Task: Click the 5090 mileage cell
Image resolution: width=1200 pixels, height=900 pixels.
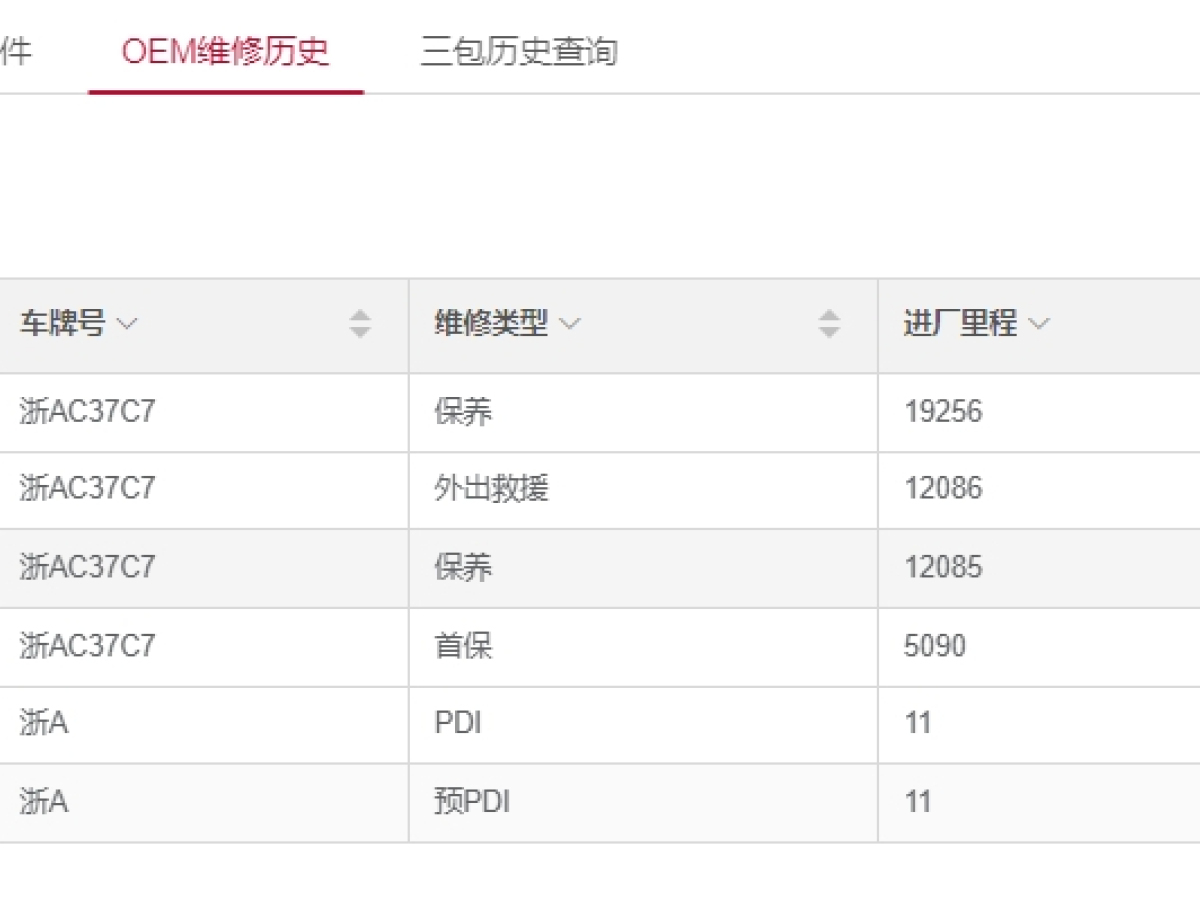Action: (x=935, y=646)
